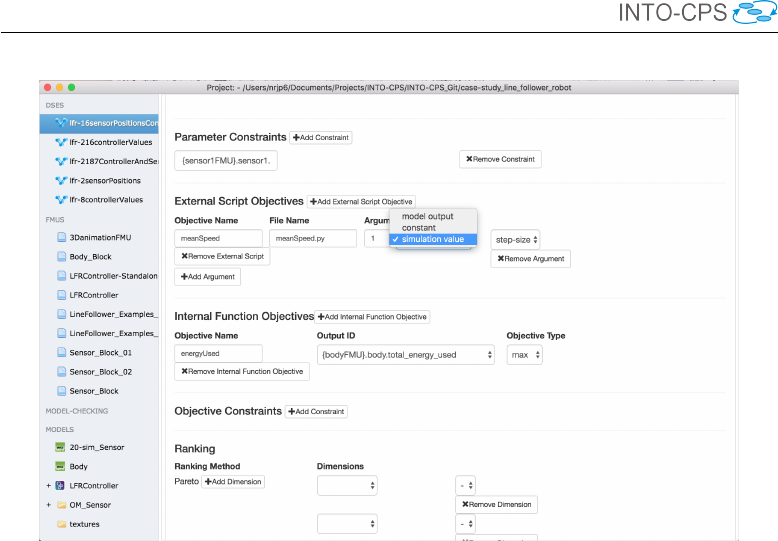778x541 pixels.
Task: Remove the parameter constraint
Action: tap(500, 159)
